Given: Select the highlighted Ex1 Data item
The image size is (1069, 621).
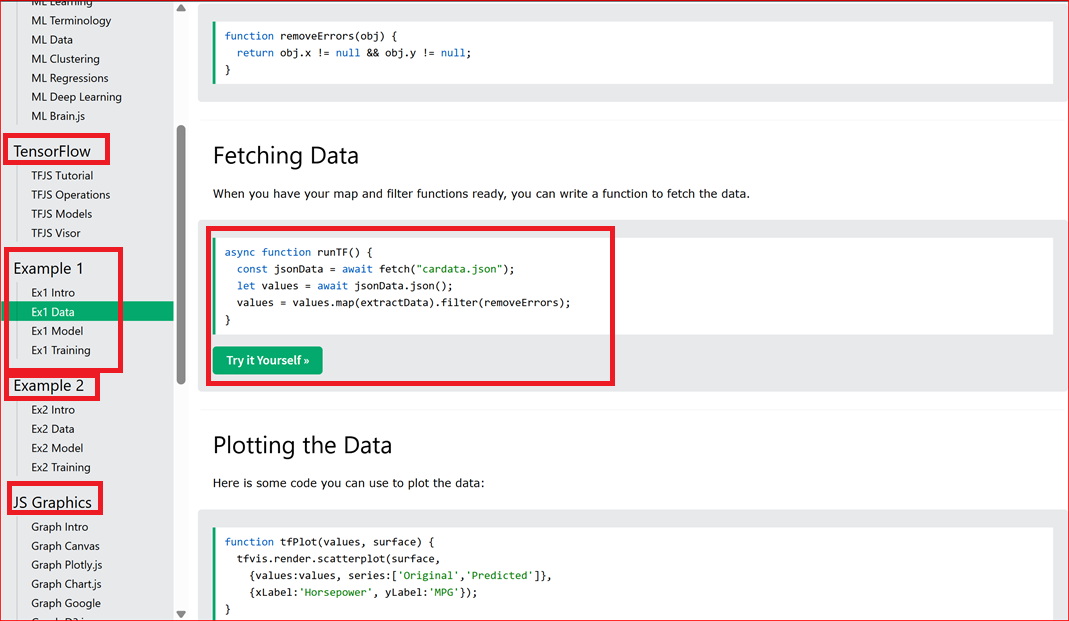Looking at the screenshot, I should pyautogui.click(x=53, y=312).
